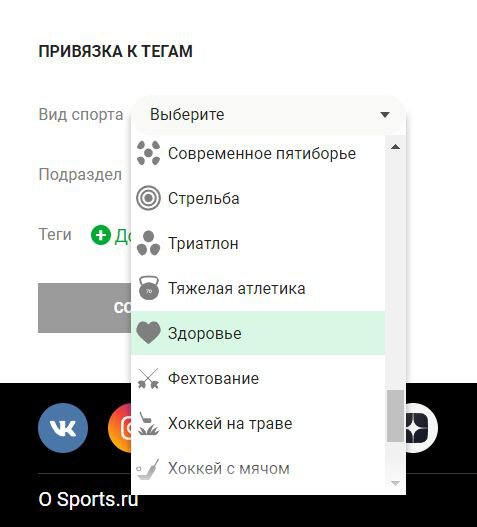
Task: Open the О Sports.ru footer link
Action: coord(88,499)
